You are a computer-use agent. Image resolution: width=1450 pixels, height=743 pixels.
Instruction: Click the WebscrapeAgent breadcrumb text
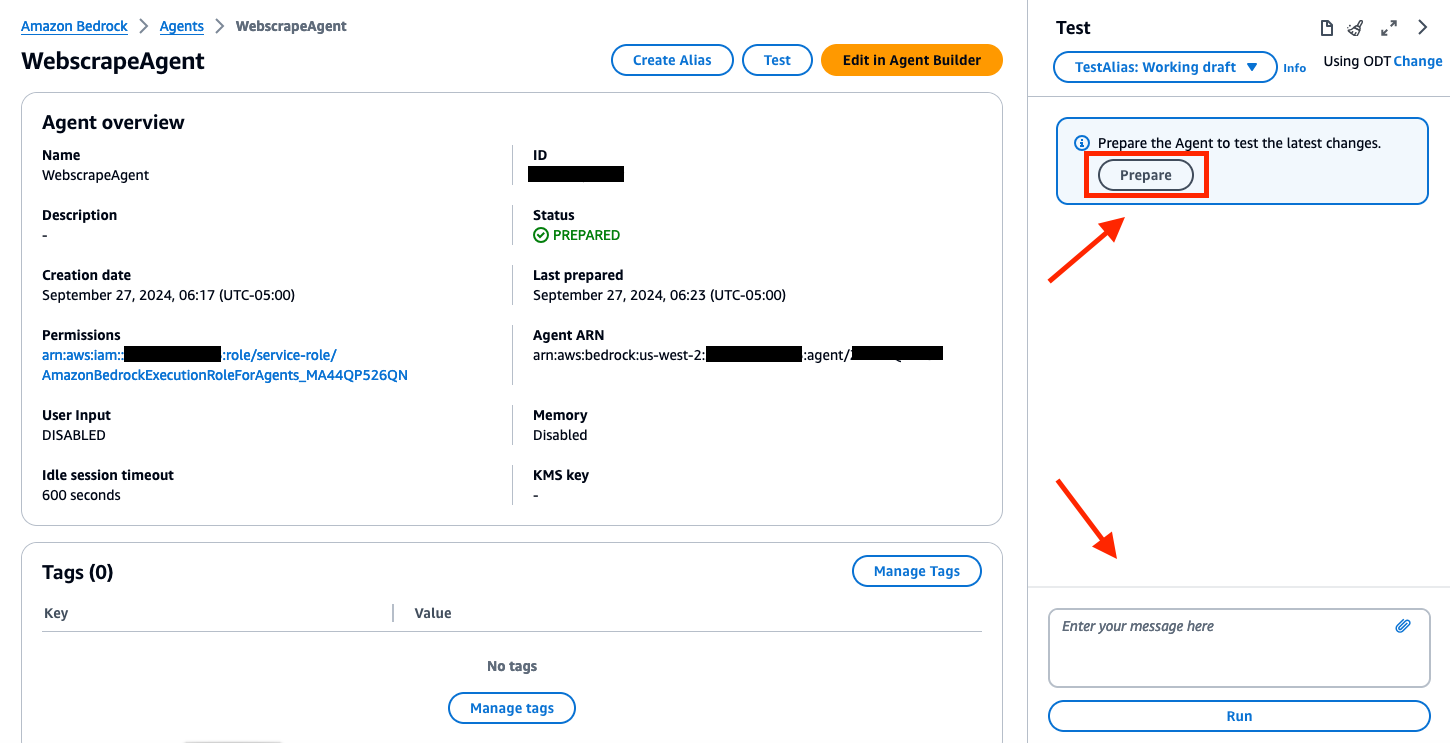(291, 26)
